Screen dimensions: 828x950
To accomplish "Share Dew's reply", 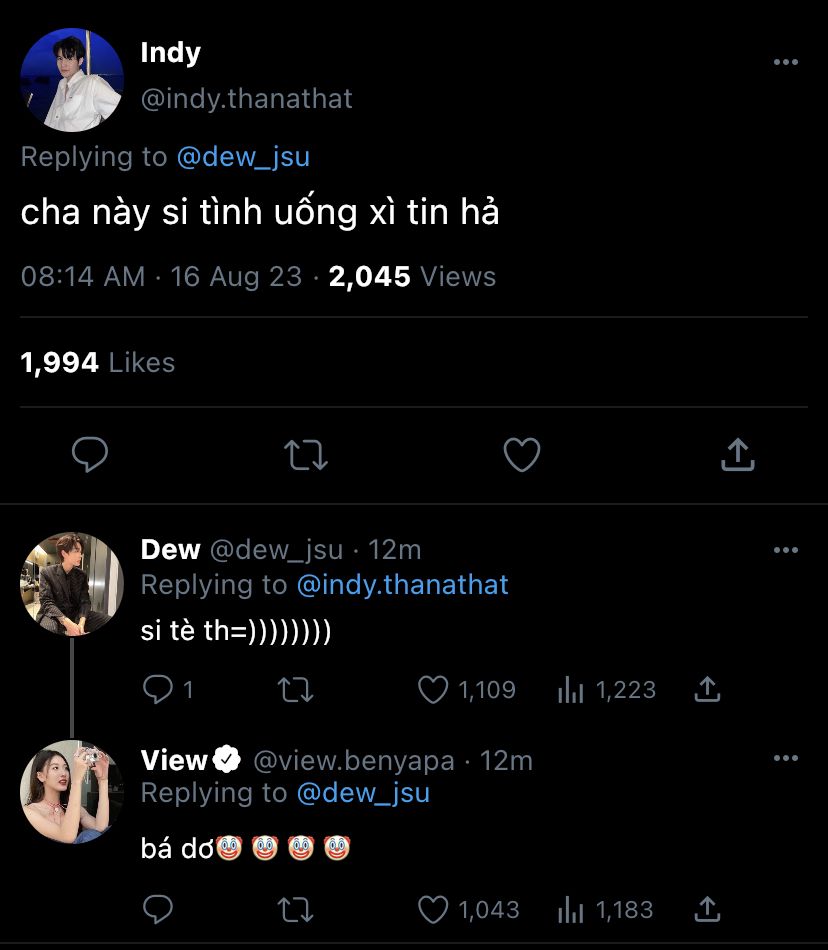I will coord(707,689).
